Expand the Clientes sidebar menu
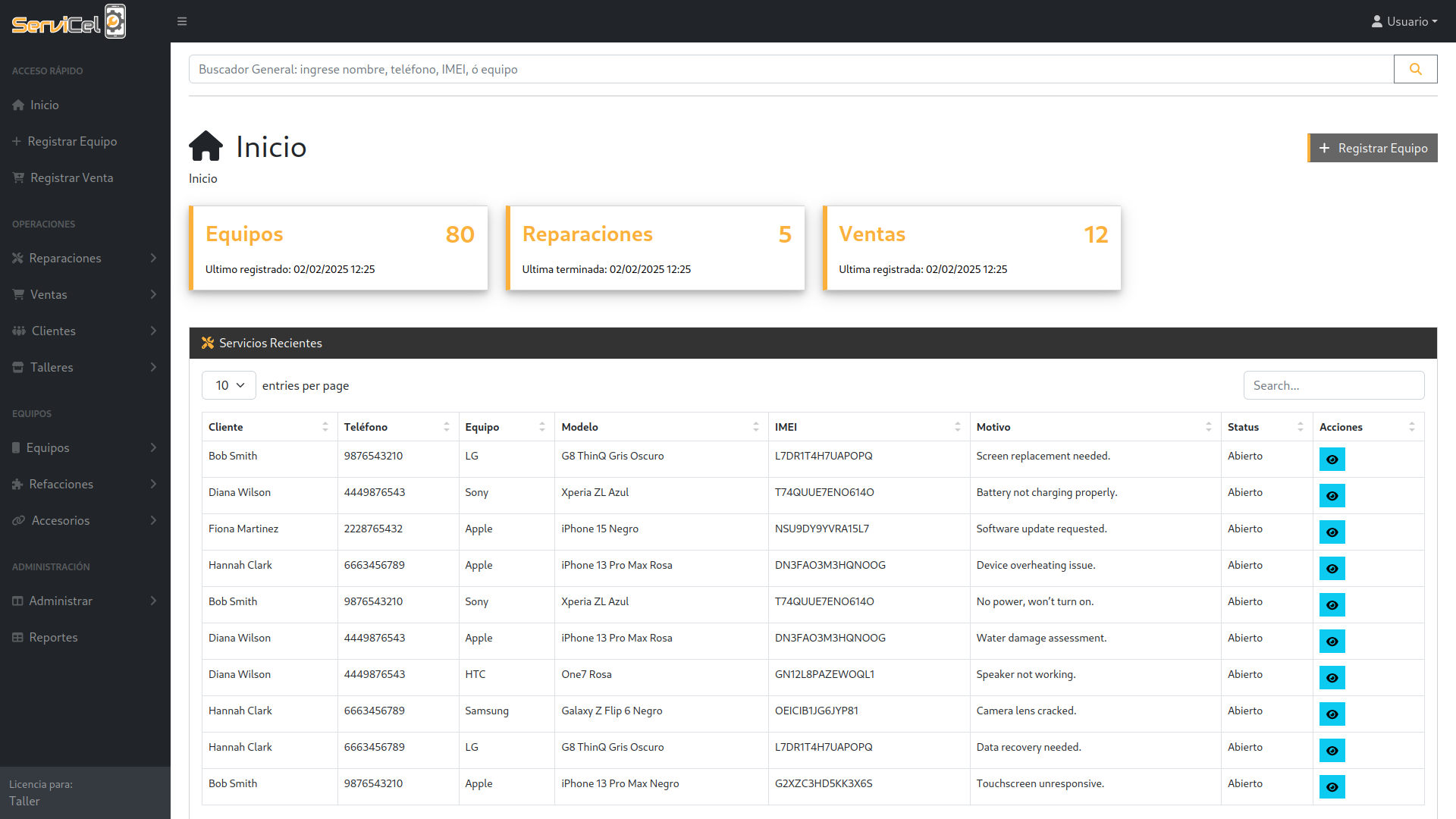 click(85, 331)
